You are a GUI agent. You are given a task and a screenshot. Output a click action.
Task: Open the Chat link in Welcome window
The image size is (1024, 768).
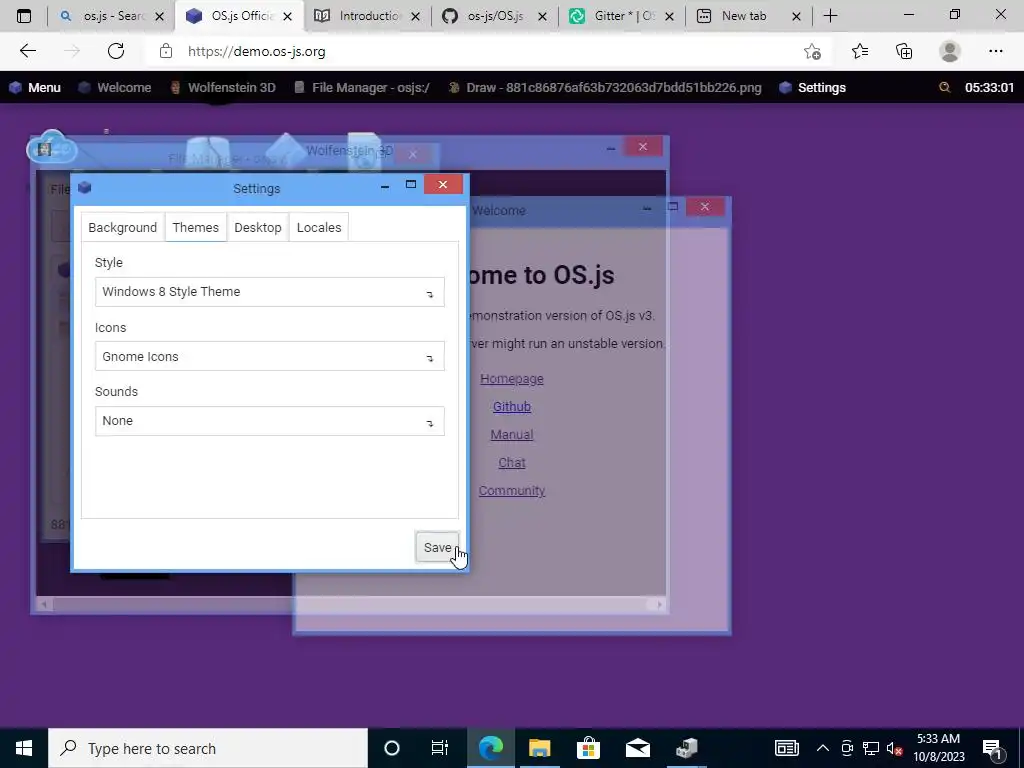click(512, 463)
